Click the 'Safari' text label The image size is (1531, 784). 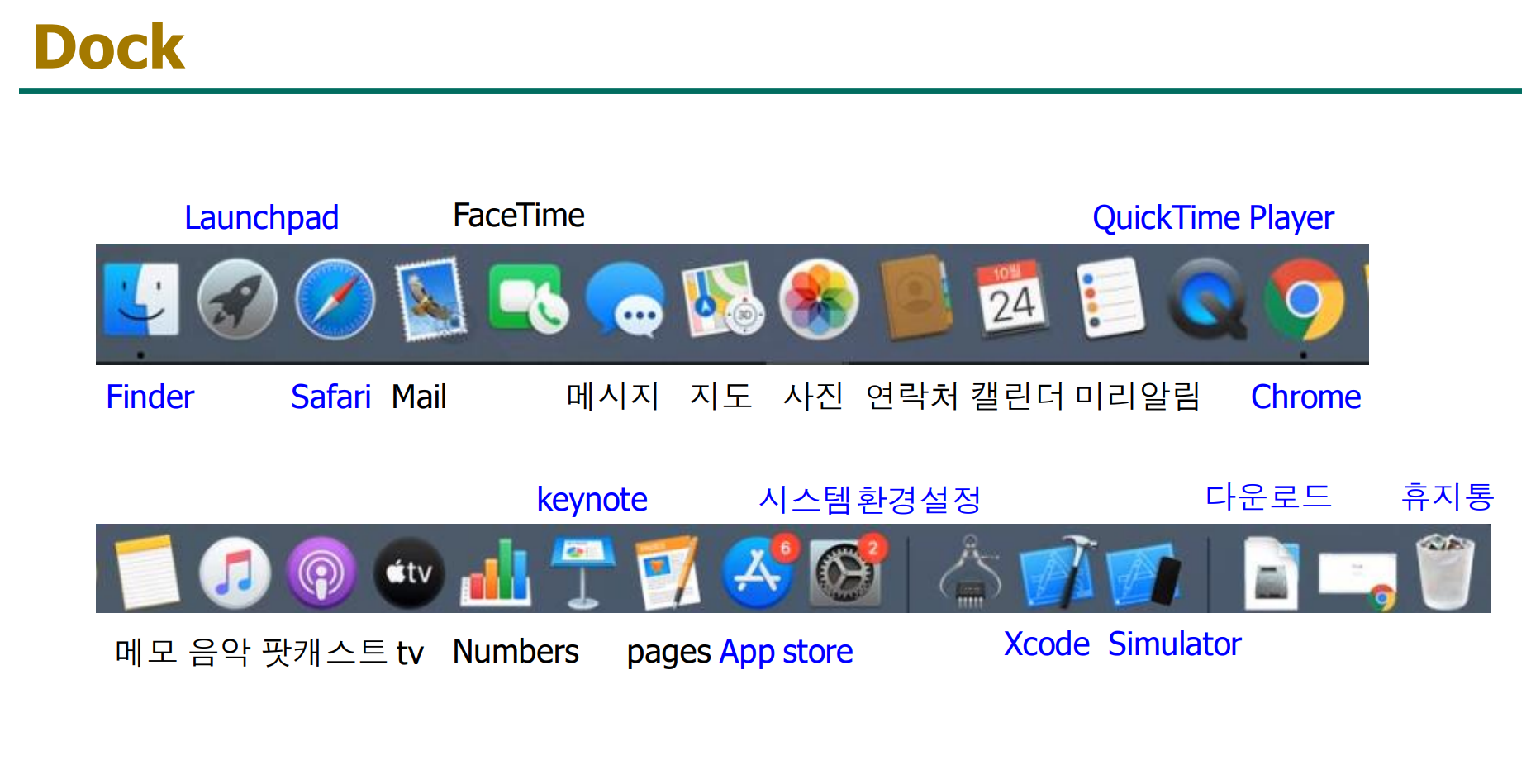tap(330, 397)
